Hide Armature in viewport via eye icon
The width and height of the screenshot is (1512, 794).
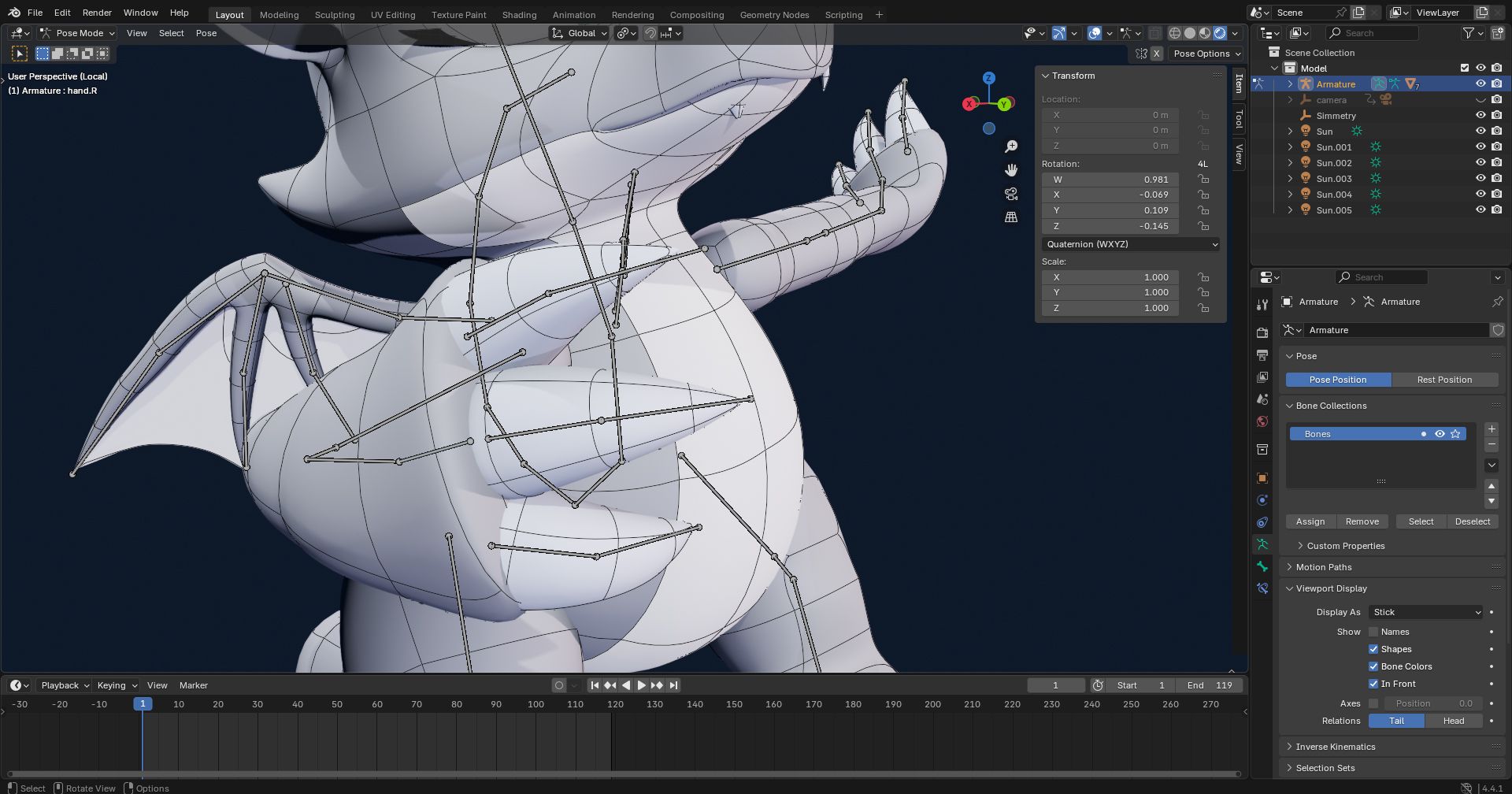pyautogui.click(x=1480, y=83)
